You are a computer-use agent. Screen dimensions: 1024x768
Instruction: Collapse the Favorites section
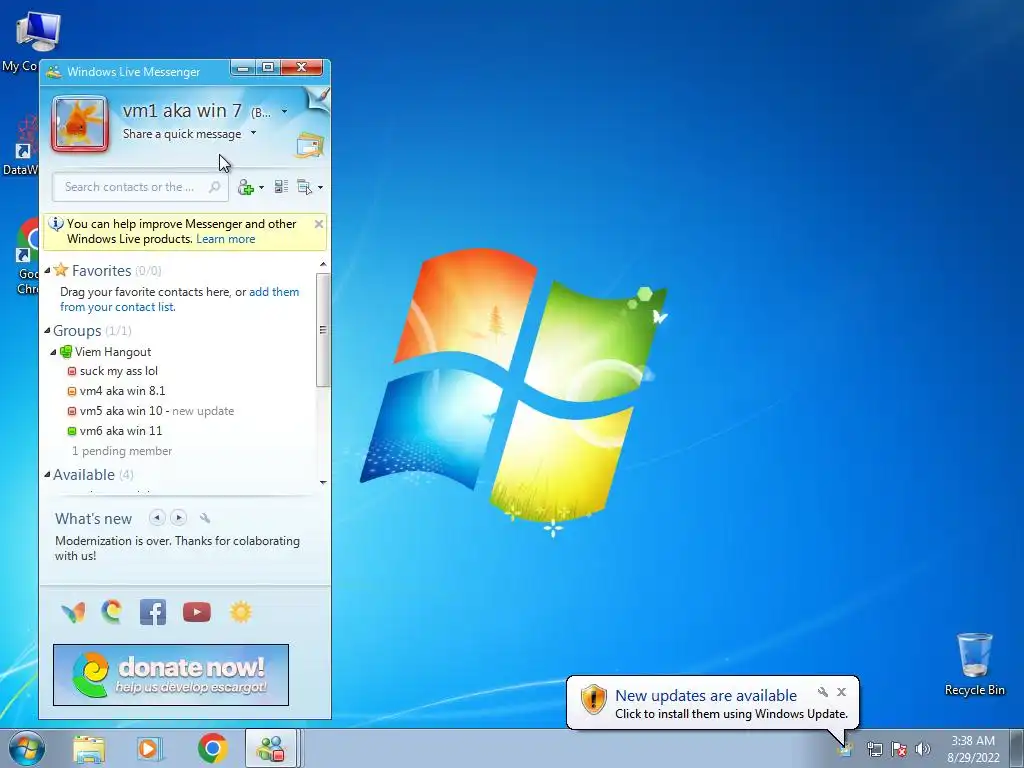47,270
